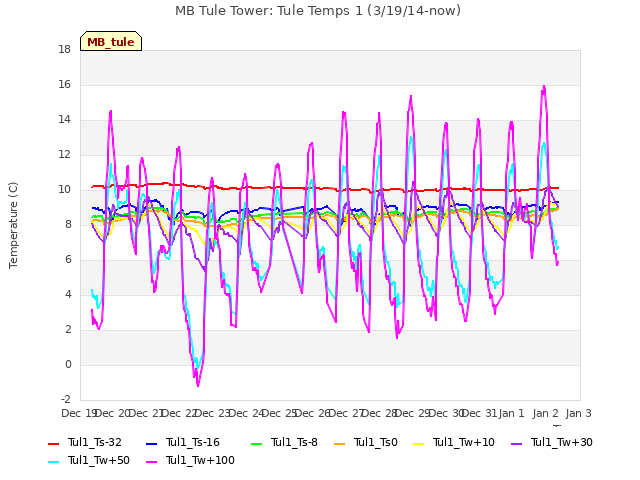Click the 14 y-axis tick label
Screen dimensions: 640x480
[x=64, y=120]
